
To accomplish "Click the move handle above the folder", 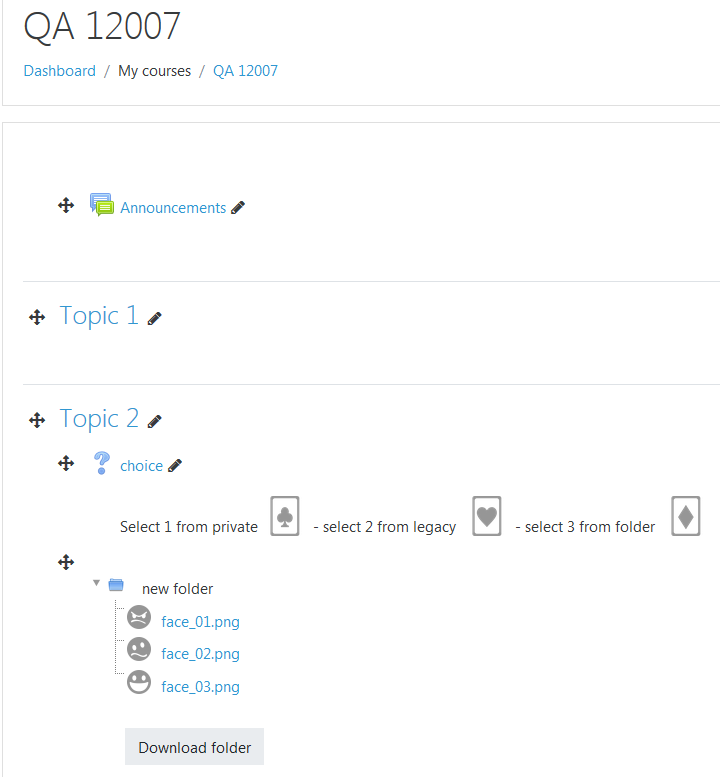I will 66,562.
